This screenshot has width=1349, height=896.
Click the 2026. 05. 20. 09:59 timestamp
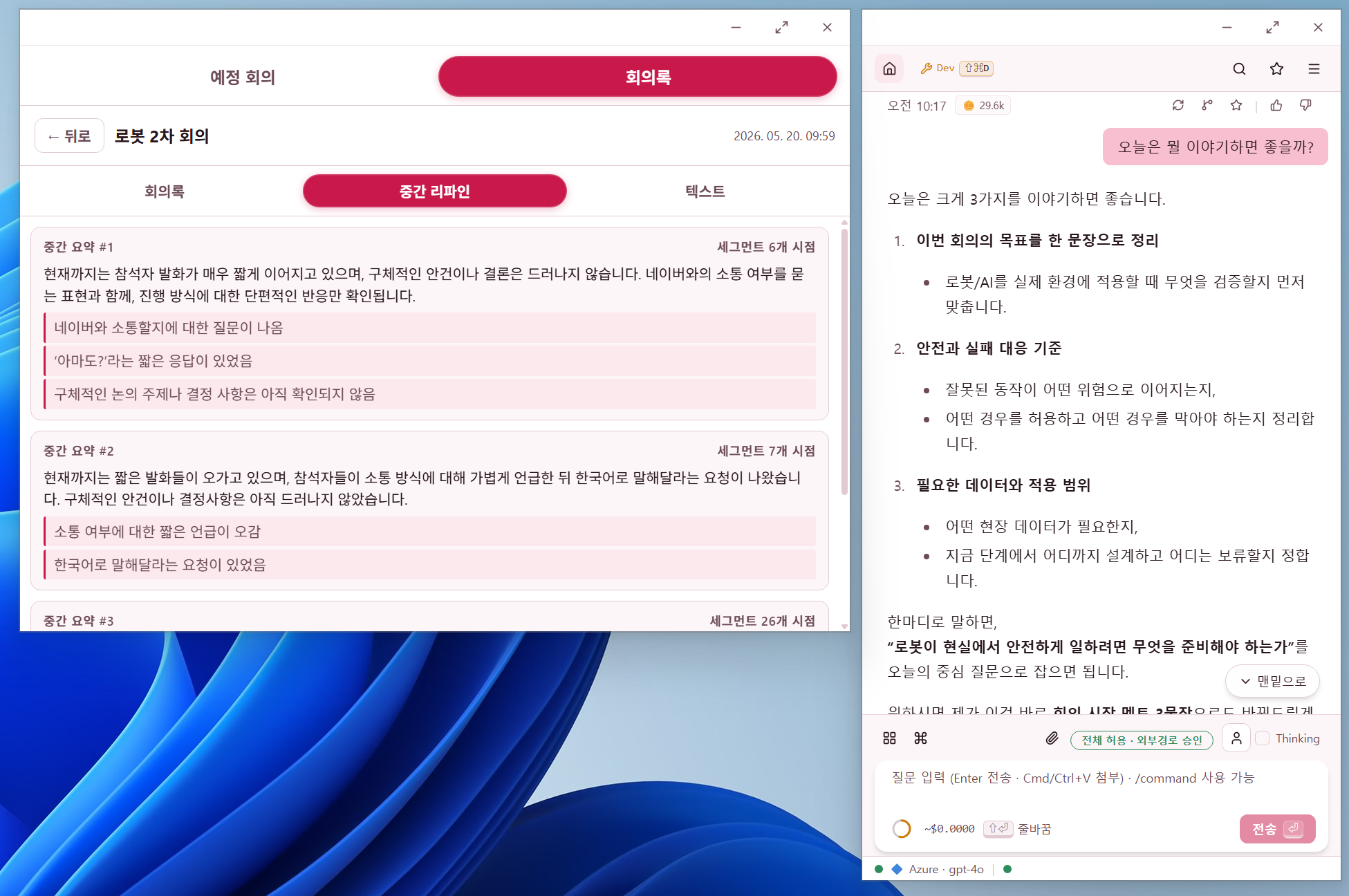point(784,136)
